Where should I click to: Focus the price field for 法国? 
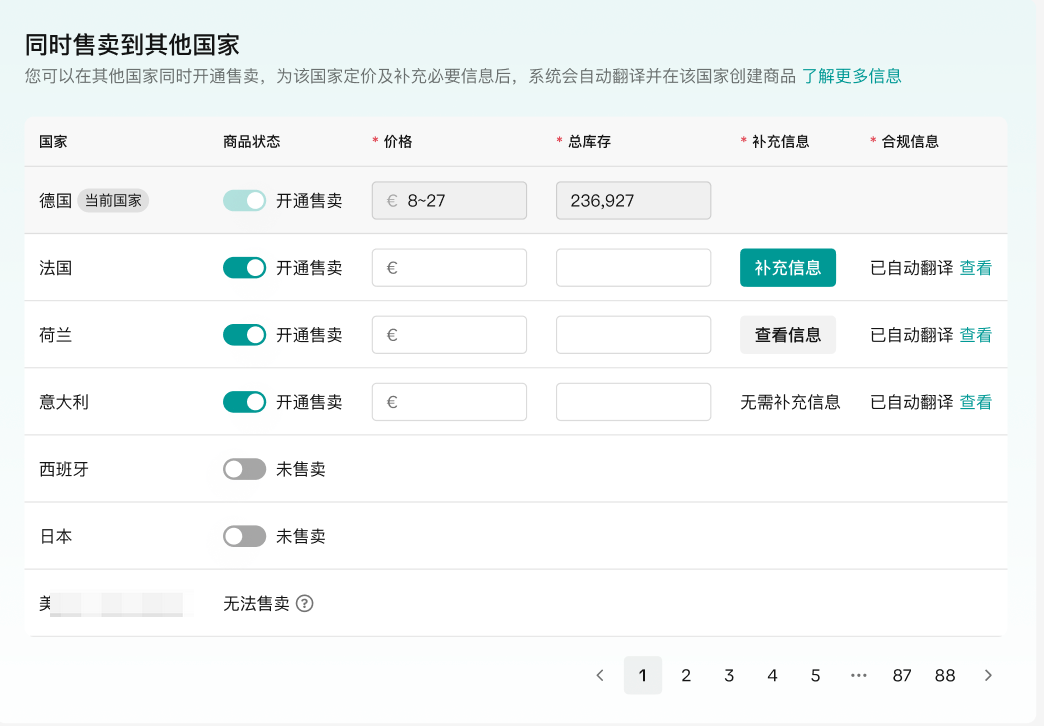point(460,267)
